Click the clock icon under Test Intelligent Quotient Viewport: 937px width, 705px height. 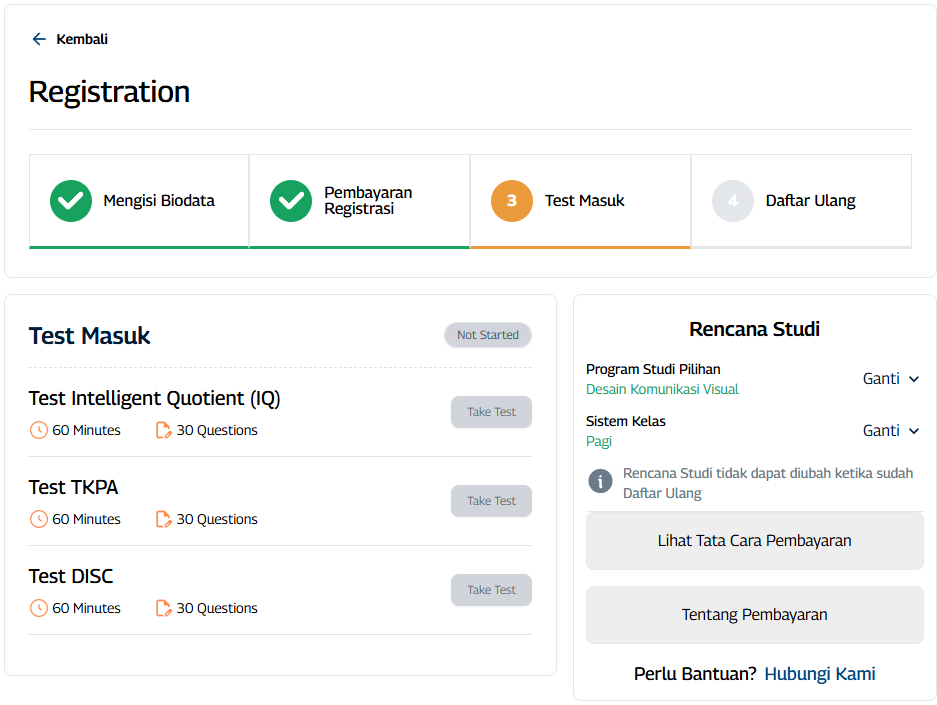pos(39,430)
